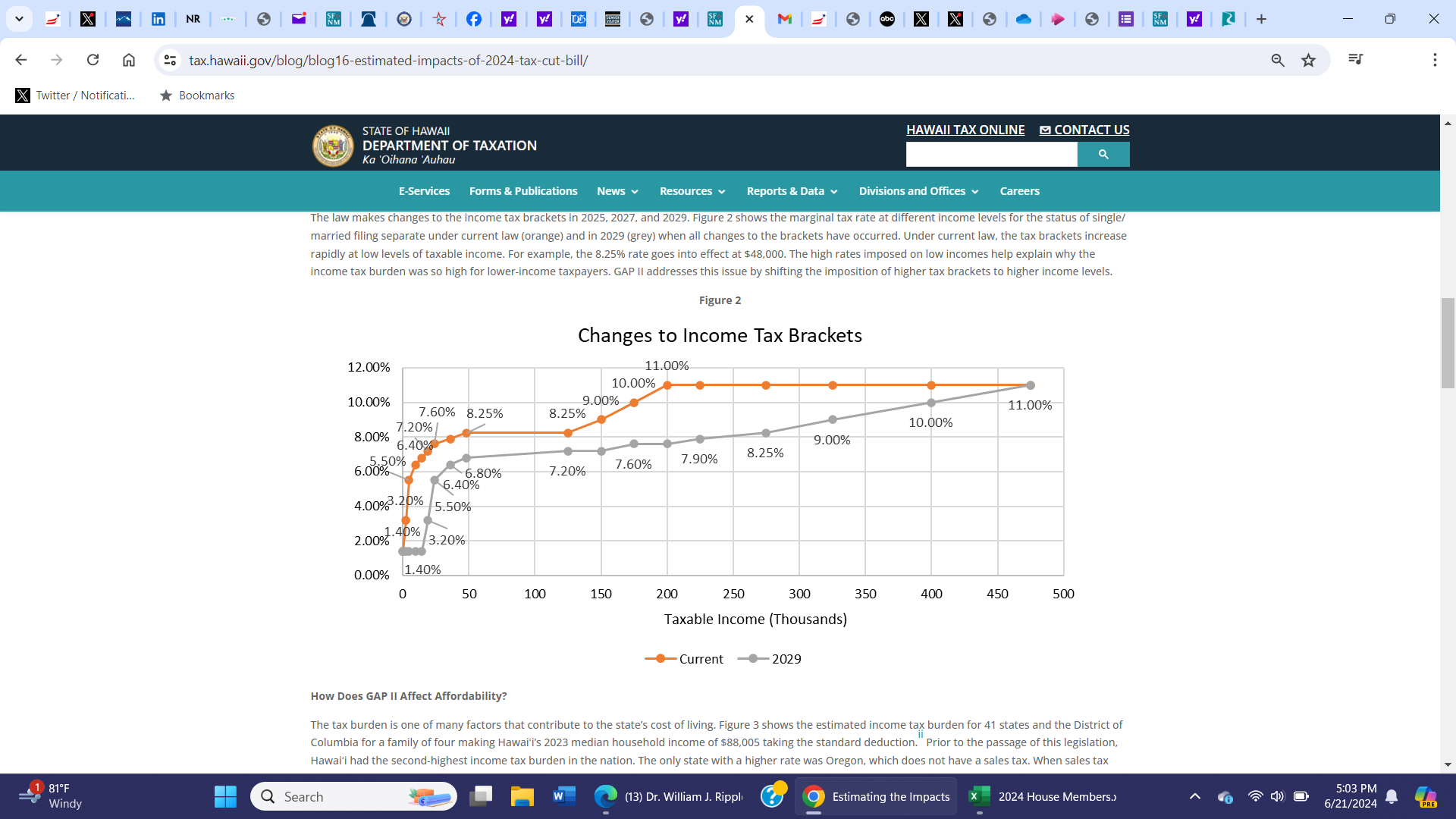The width and height of the screenshot is (1456, 819).
Task: Open the Careers menu item
Action: pos(1019,191)
